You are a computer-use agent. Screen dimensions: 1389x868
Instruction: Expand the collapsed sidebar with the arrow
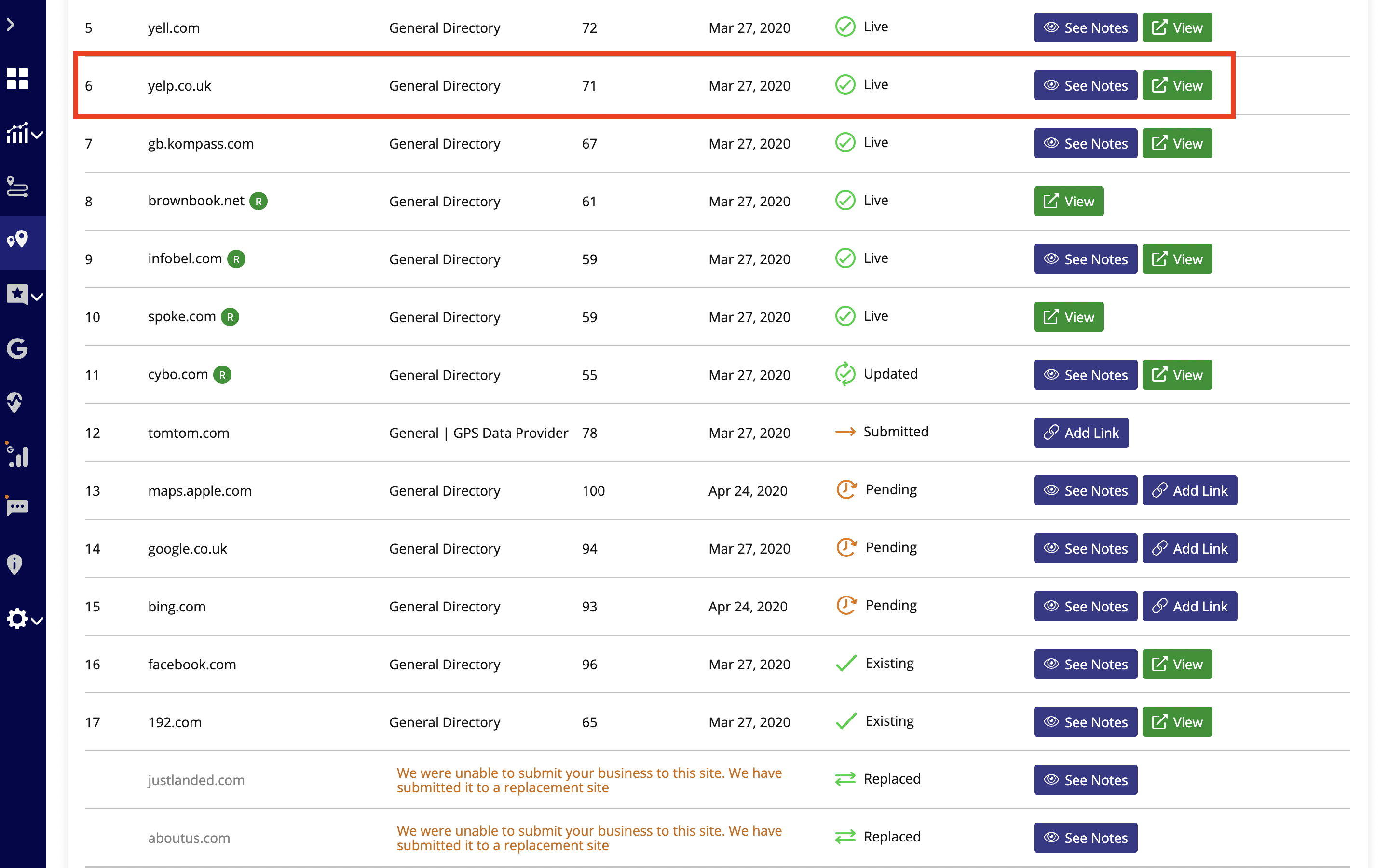tap(10, 25)
